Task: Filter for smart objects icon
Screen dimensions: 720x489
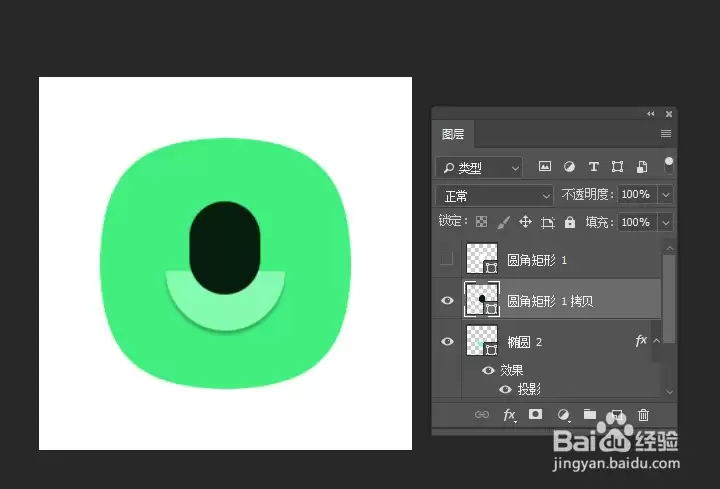Action: click(x=642, y=167)
